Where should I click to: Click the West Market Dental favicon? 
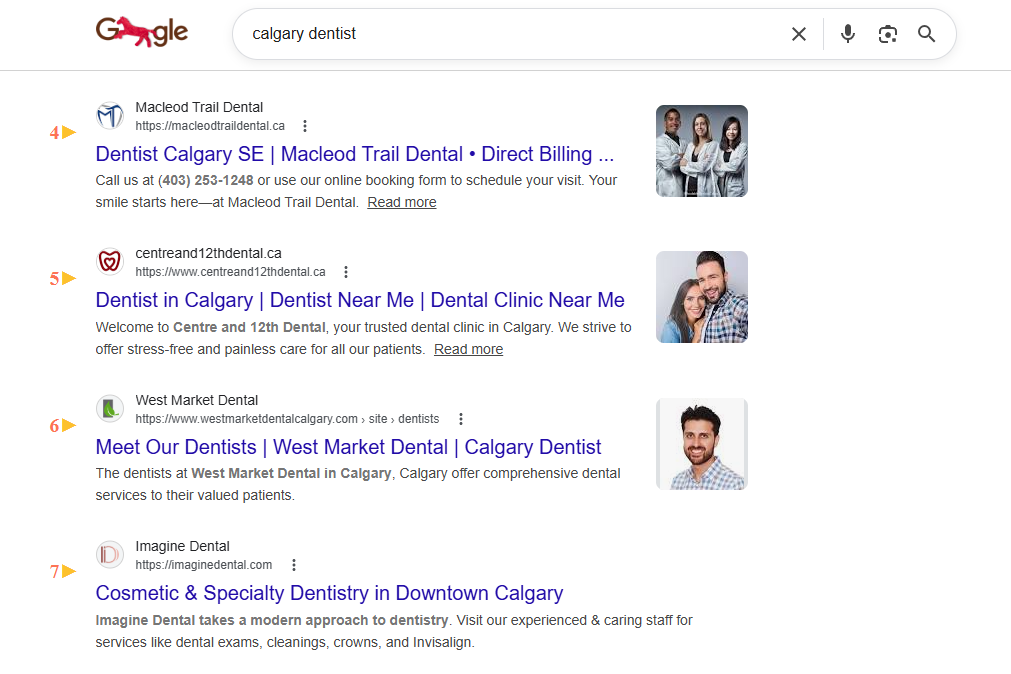(110, 409)
